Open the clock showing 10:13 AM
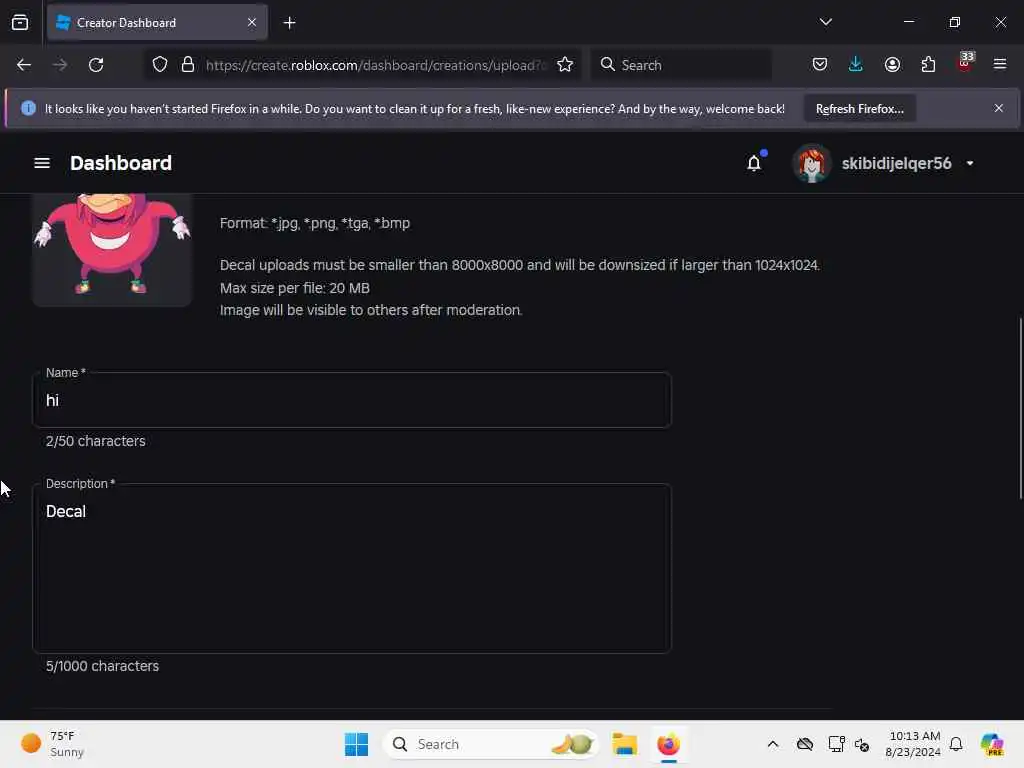Screen dimensions: 1024x768 click(912, 744)
